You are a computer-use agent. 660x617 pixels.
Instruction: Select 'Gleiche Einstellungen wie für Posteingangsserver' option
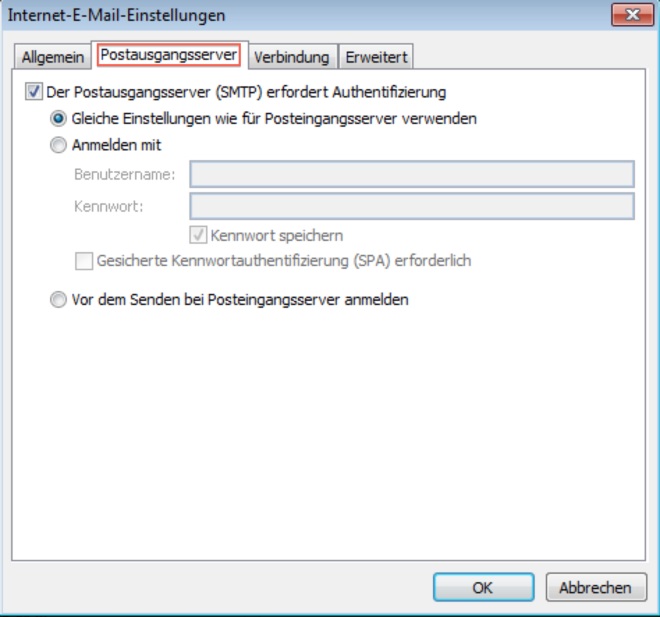[x=59, y=118]
